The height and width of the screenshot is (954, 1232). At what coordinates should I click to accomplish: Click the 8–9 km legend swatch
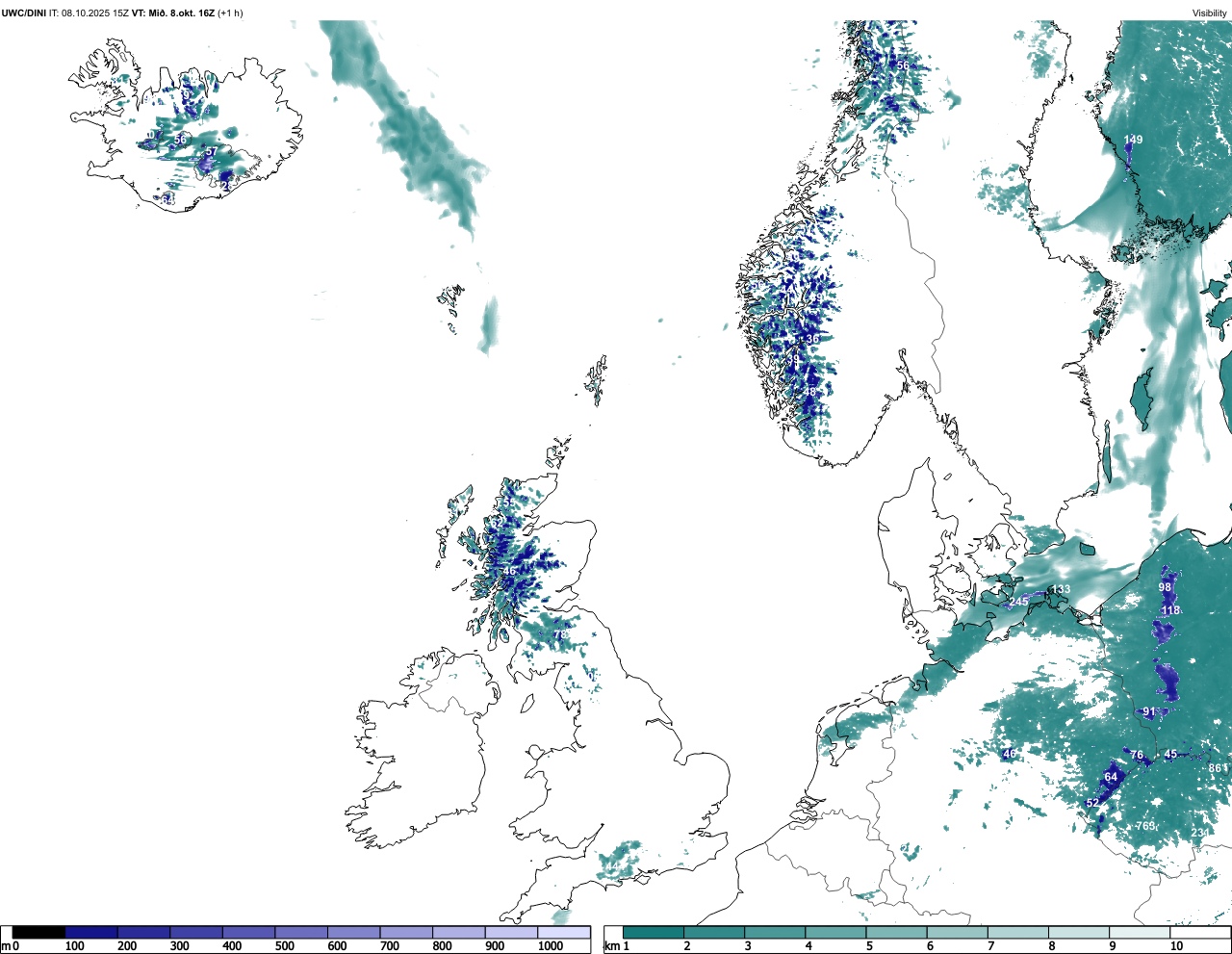[x=1079, y=932]
